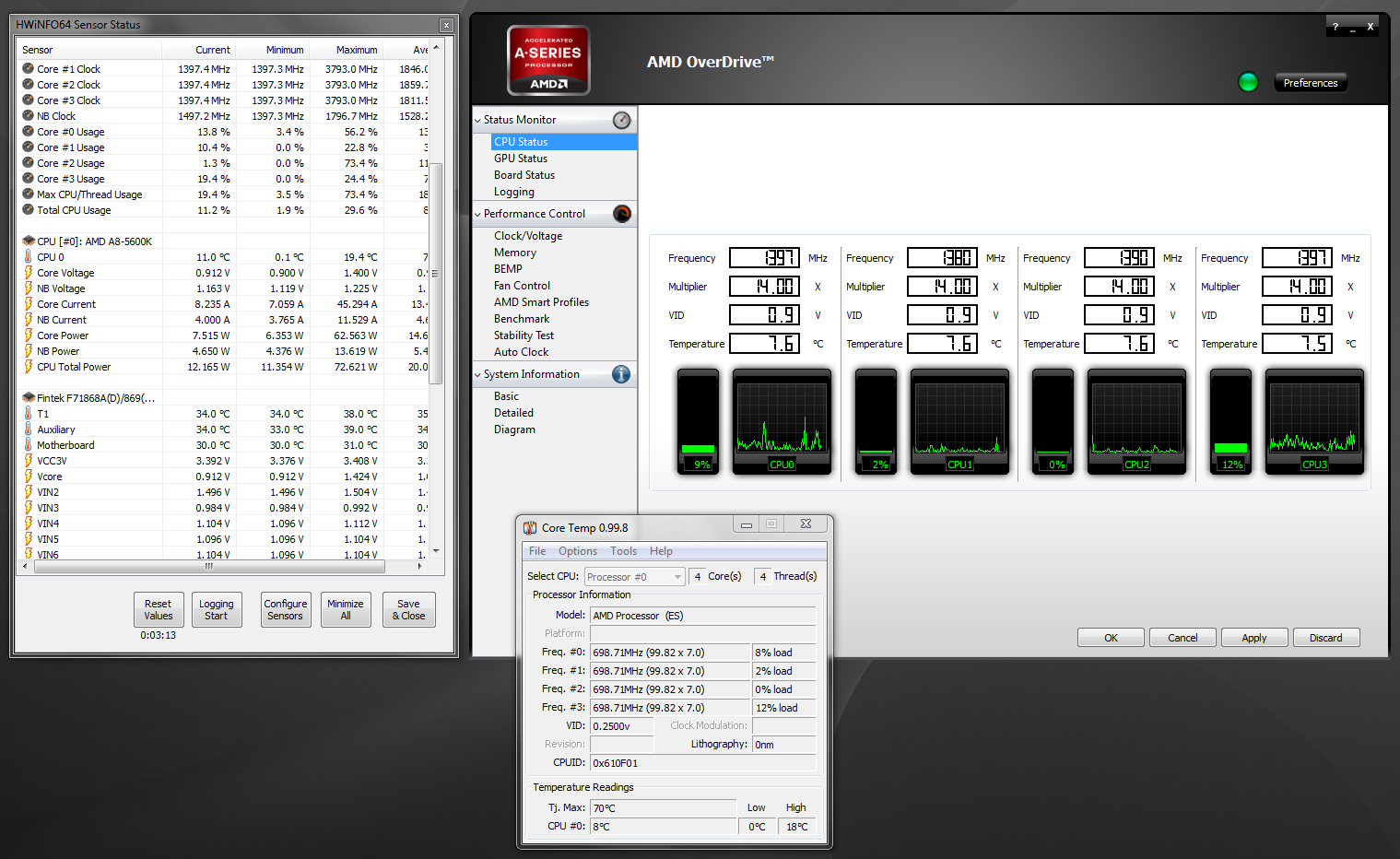Click the System Information info icon
Viewport: 1400px width, 859px height.
621,374
